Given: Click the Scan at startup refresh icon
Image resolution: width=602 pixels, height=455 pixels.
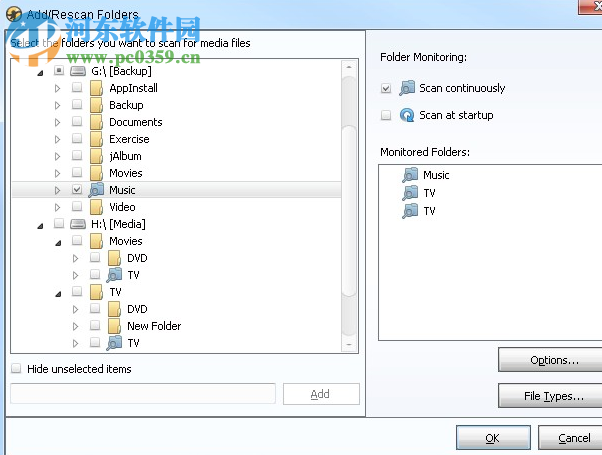Looking at the screenshot, I should (x=407, y=115).
